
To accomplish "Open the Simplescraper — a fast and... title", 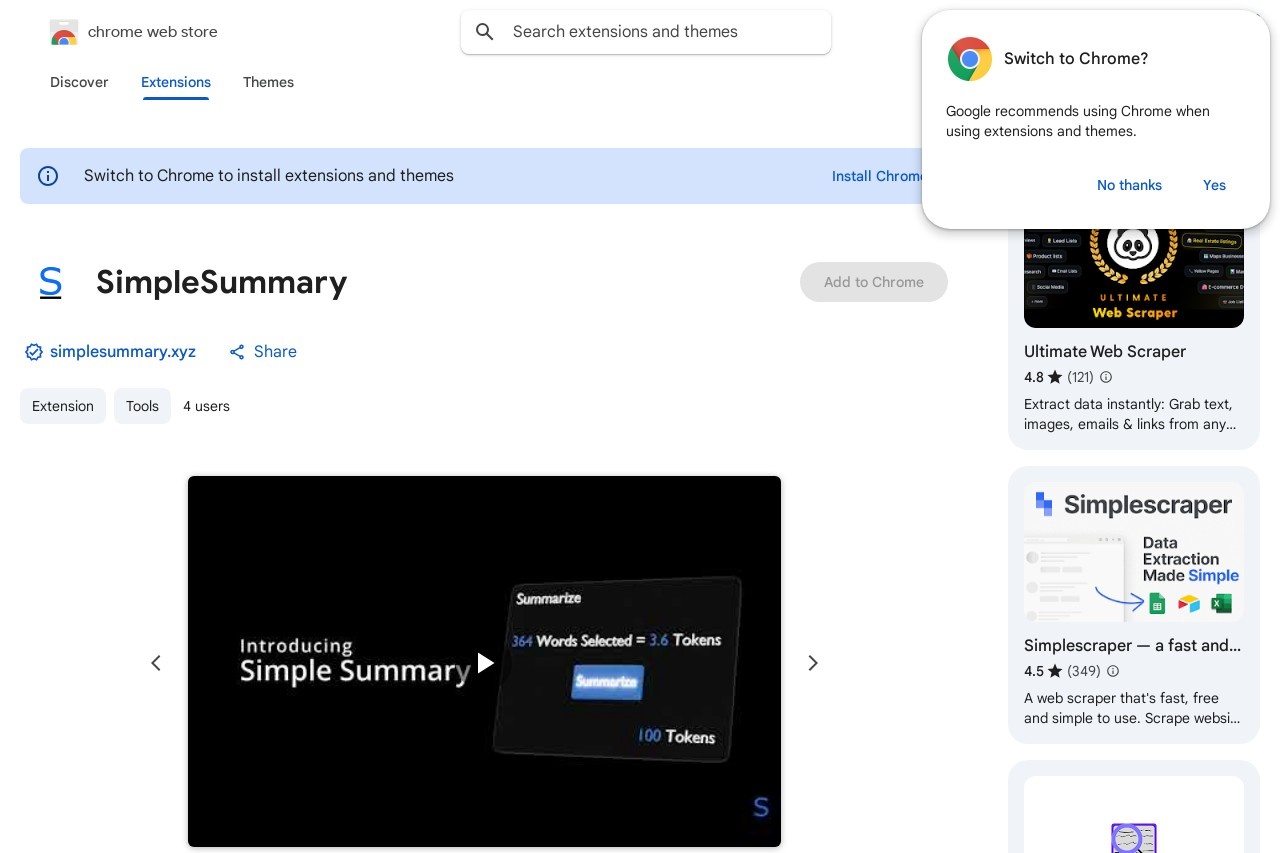I will (x=1132, y=646).
